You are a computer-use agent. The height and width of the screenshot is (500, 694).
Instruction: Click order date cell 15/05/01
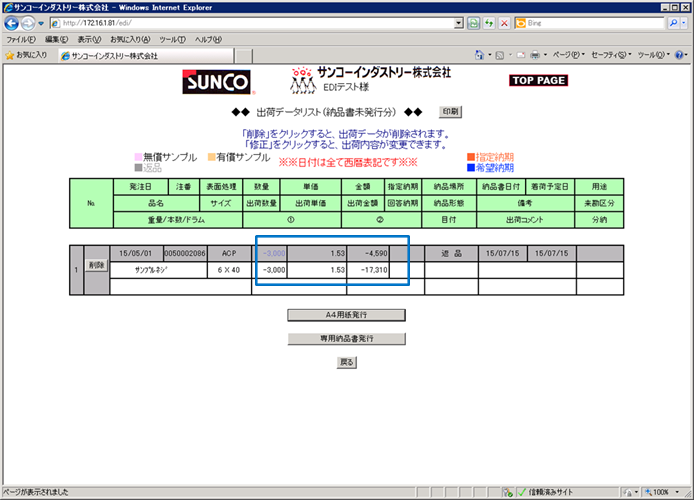click(136, 254)
